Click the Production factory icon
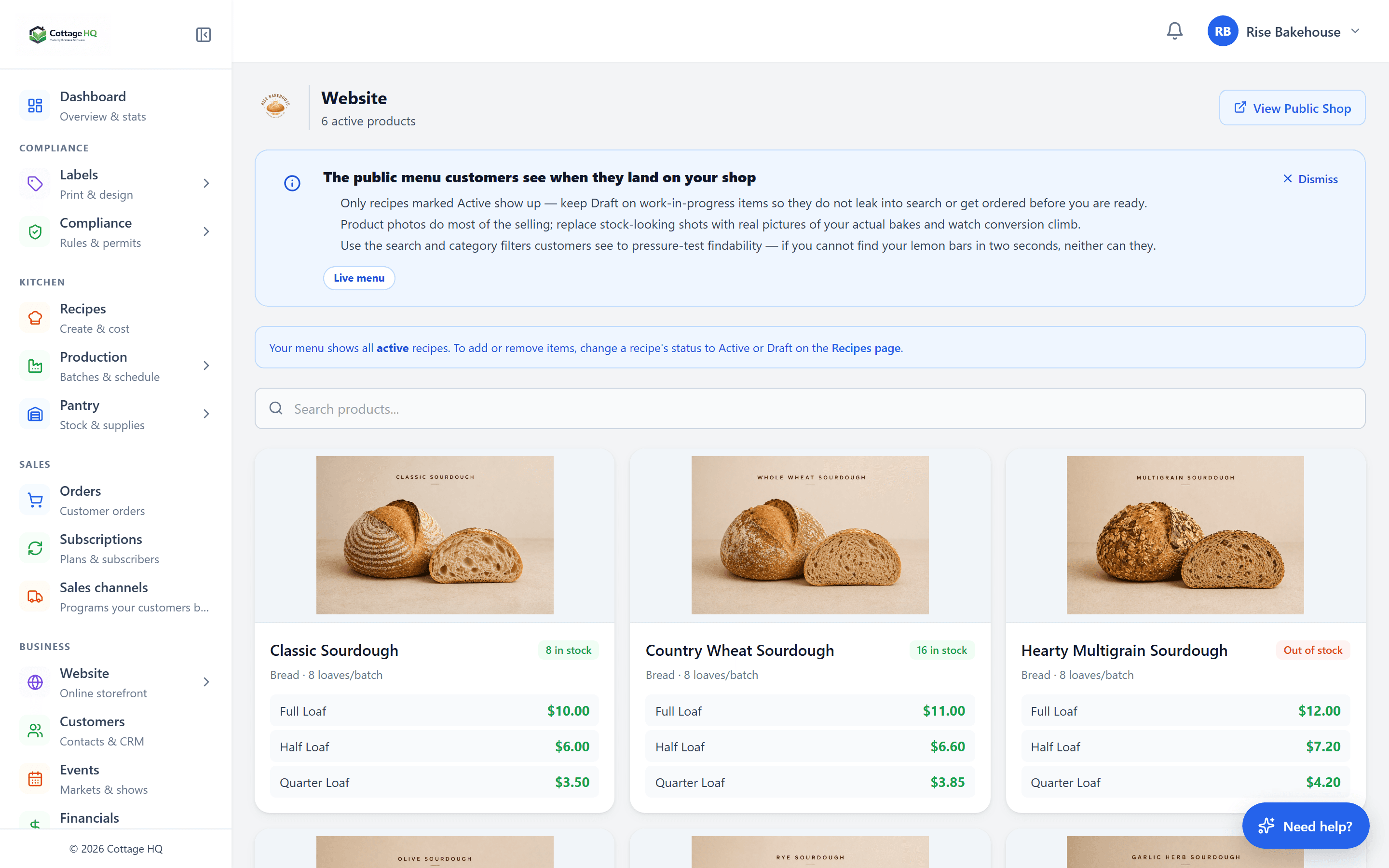The width and height of the screenshot is (1389, 868). click(x=35, y=366)
